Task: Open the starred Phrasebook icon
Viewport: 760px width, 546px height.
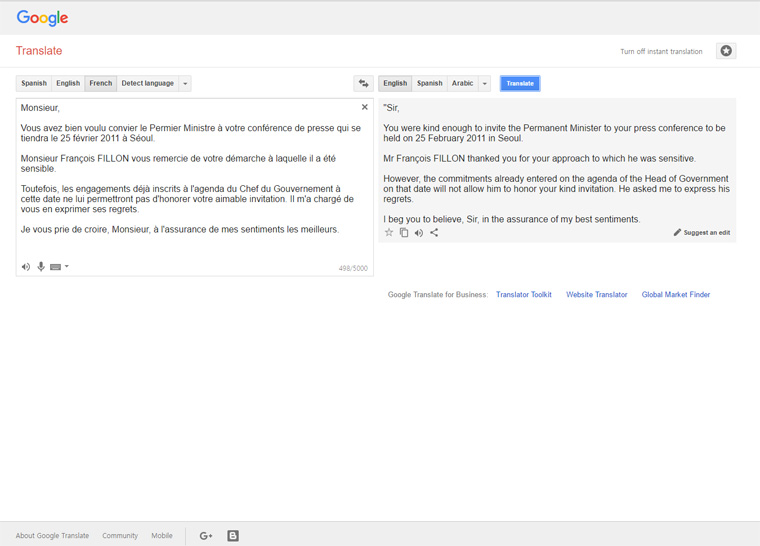Action: click(726, 51)
